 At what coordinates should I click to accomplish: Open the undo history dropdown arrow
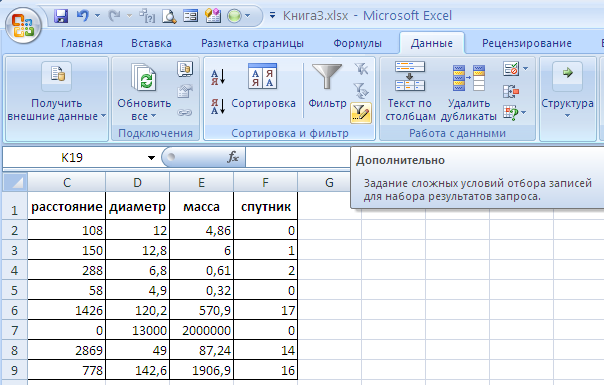pyautogui.click(x=97, y=16)
